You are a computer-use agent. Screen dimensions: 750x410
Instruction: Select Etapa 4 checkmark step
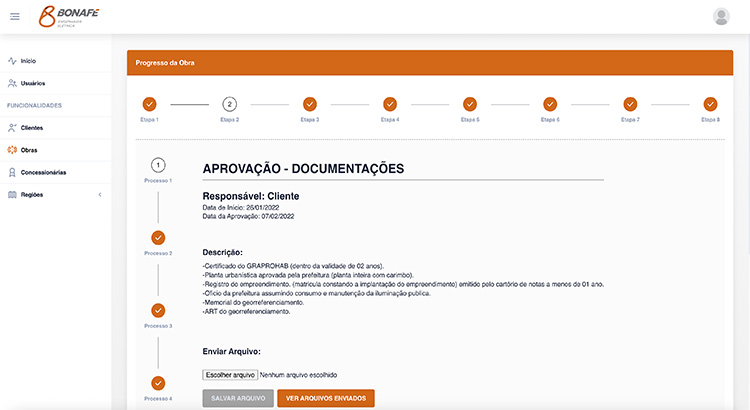[390, 104]
